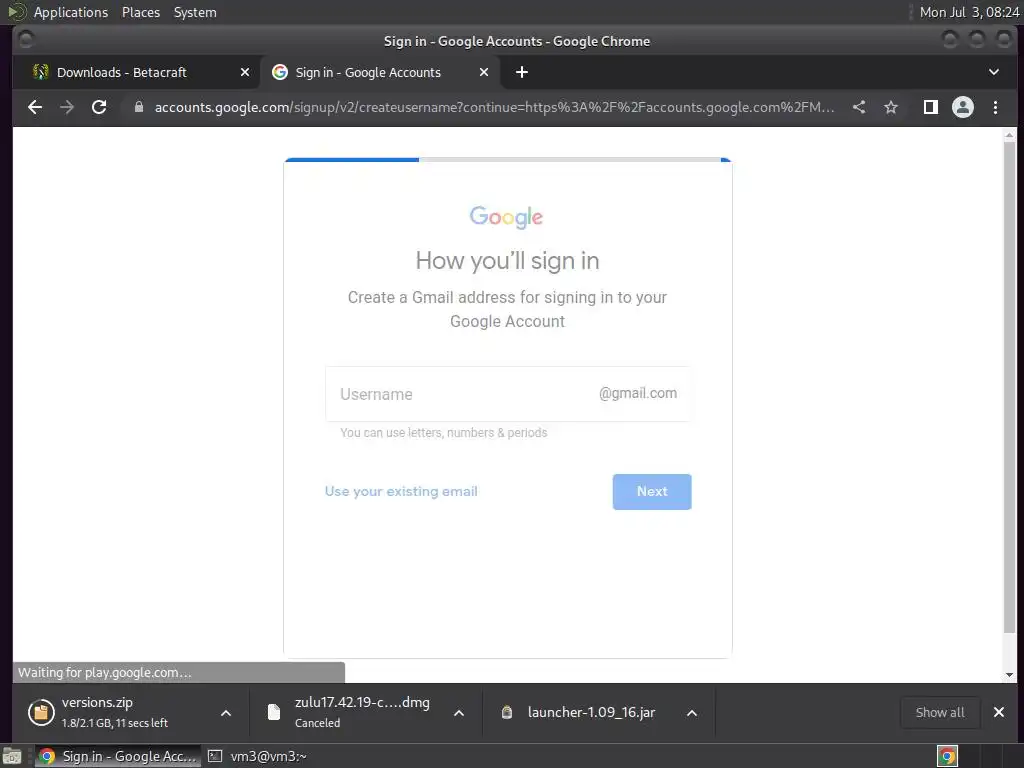
Task: Close the Sign in - Google Accounts tab
Action: [484, 72]
